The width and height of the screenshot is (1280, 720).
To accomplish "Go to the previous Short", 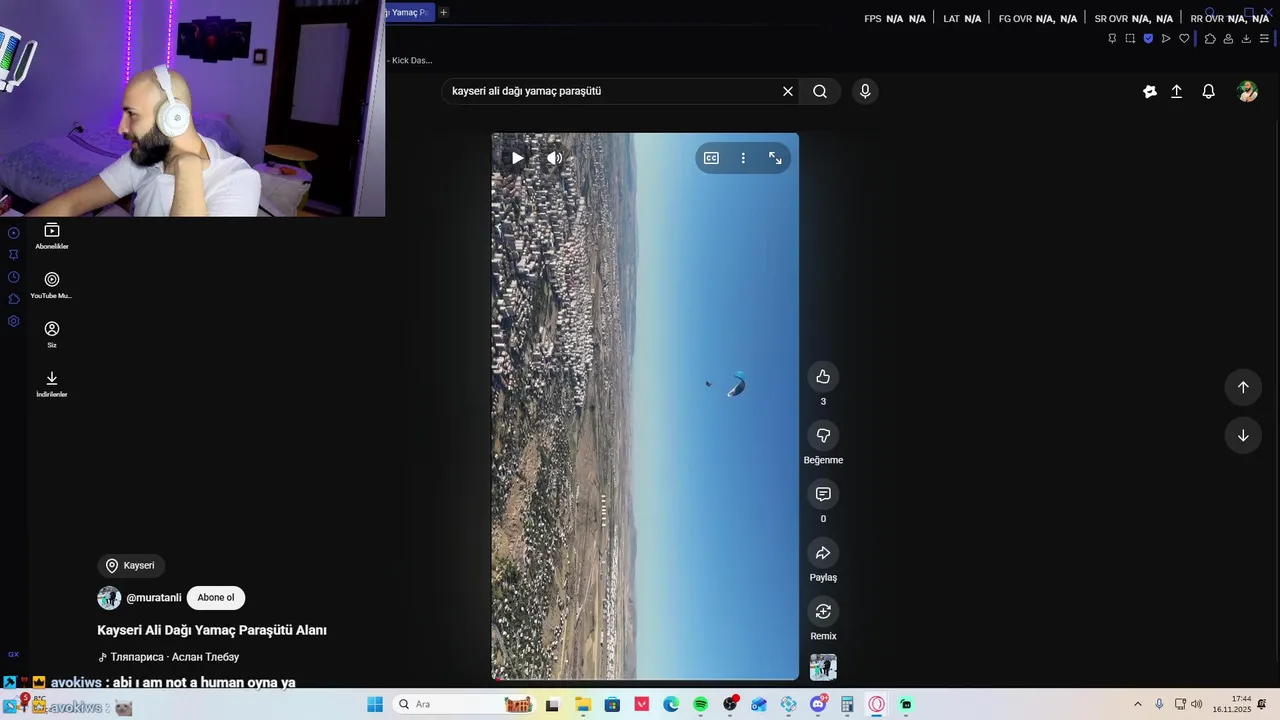I will 1243,387.
